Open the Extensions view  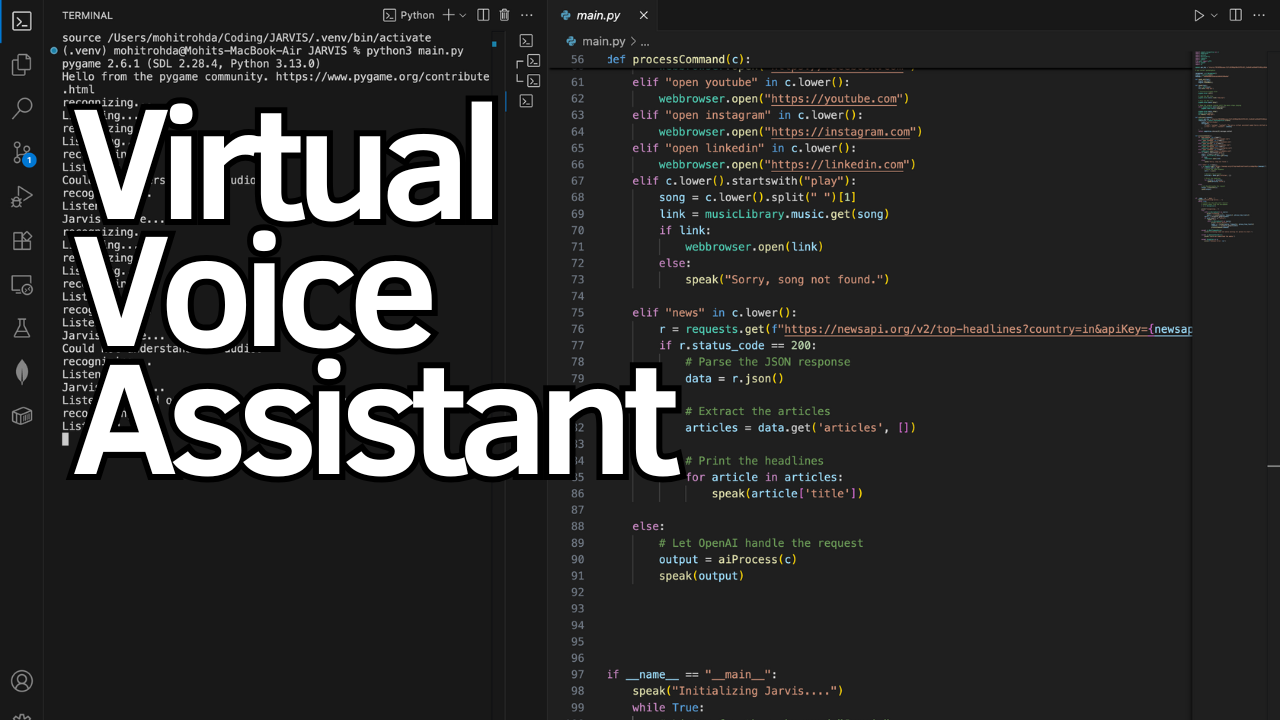click(x=21, y=241)
